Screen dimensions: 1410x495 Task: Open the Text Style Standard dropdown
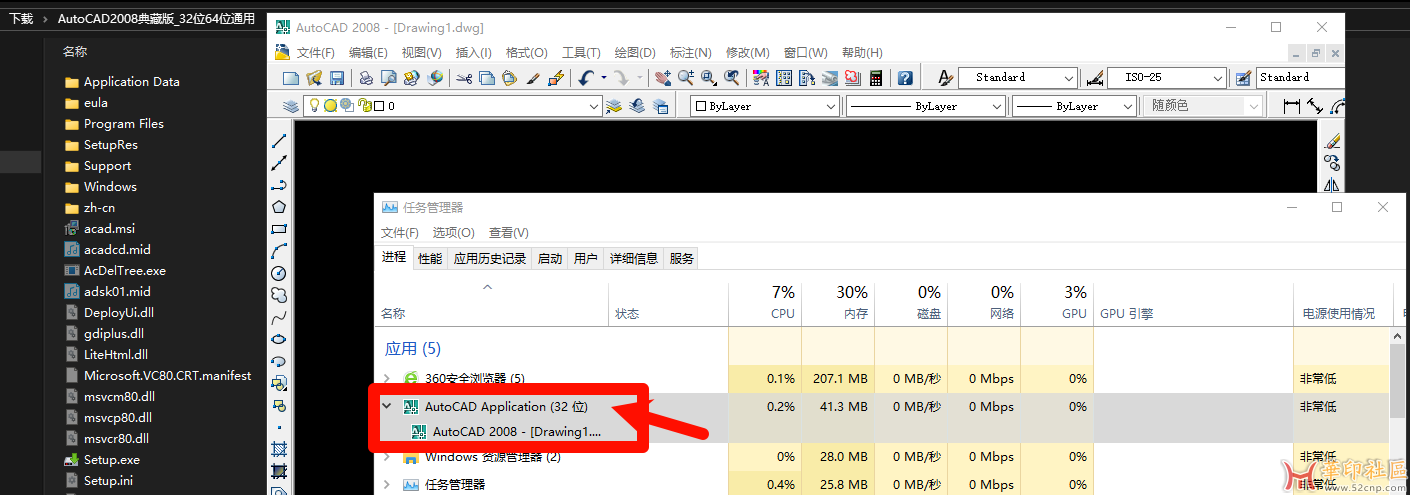pyautogui.click(x=1019, y=77)
